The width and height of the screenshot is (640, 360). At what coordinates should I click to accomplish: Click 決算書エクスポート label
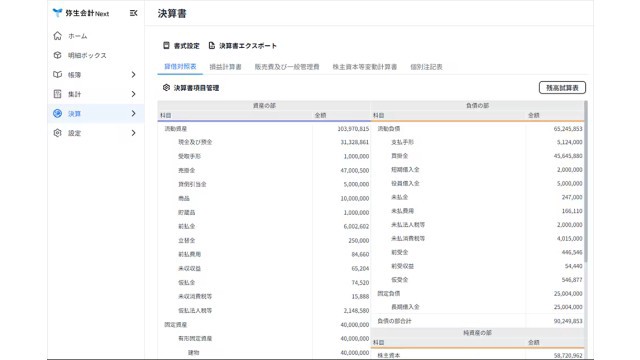click(x=248, y=46)
